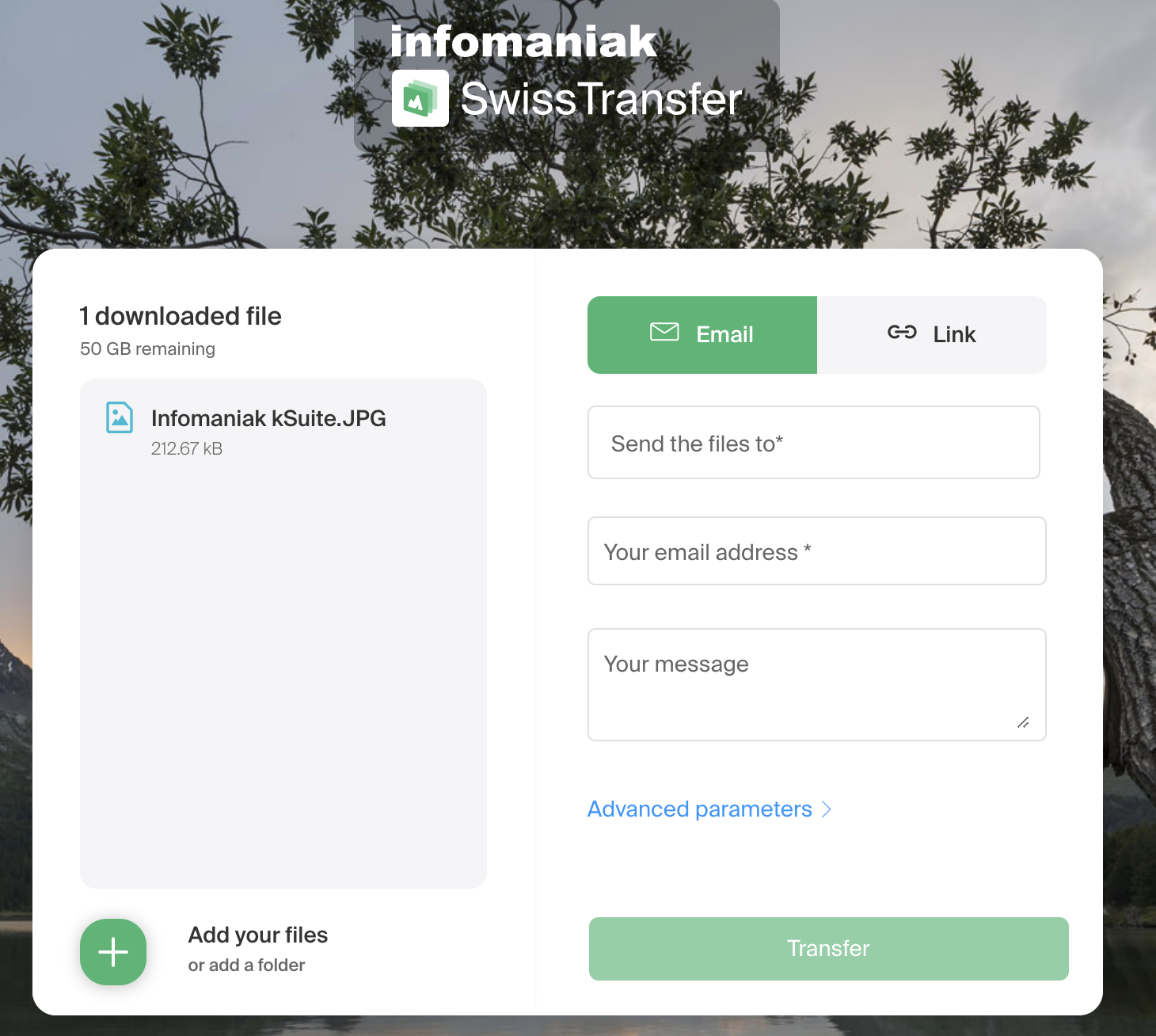
Task: Open Advanced parameters link
Action: pyautogui.click(x=700, y=809)
